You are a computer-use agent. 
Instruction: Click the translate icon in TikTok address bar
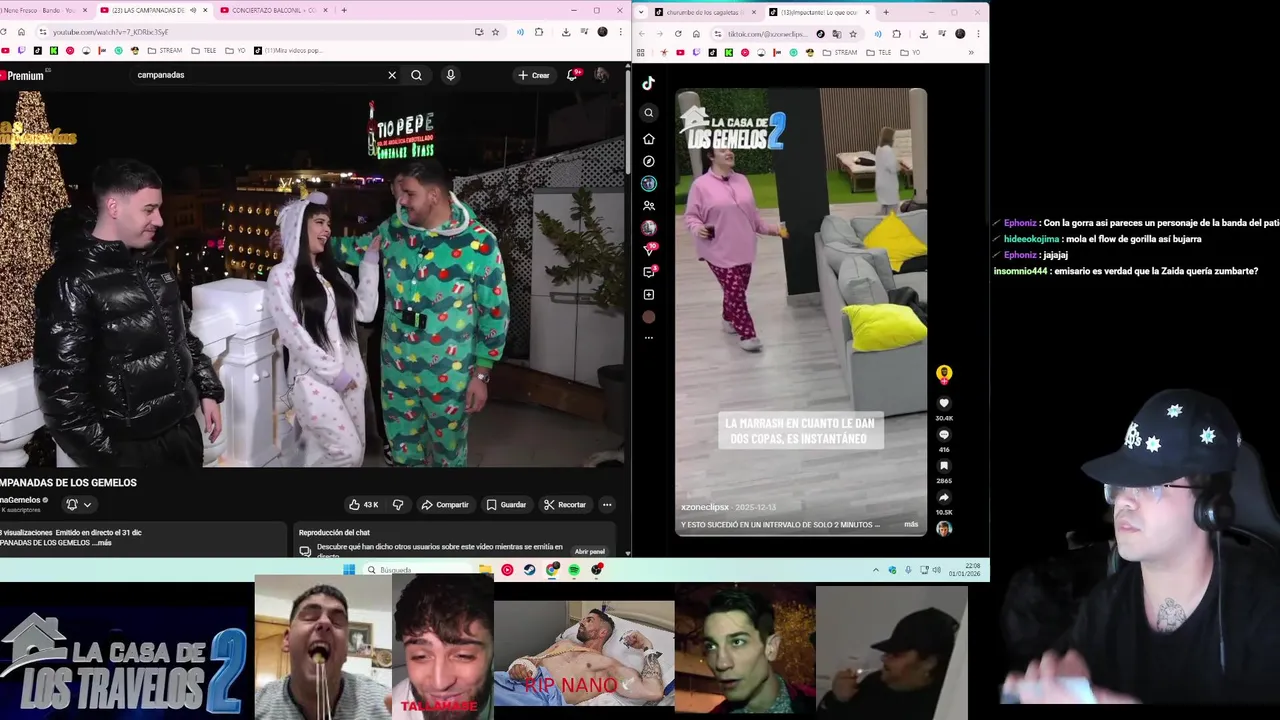pyautogui.click(x=836, y=33)
